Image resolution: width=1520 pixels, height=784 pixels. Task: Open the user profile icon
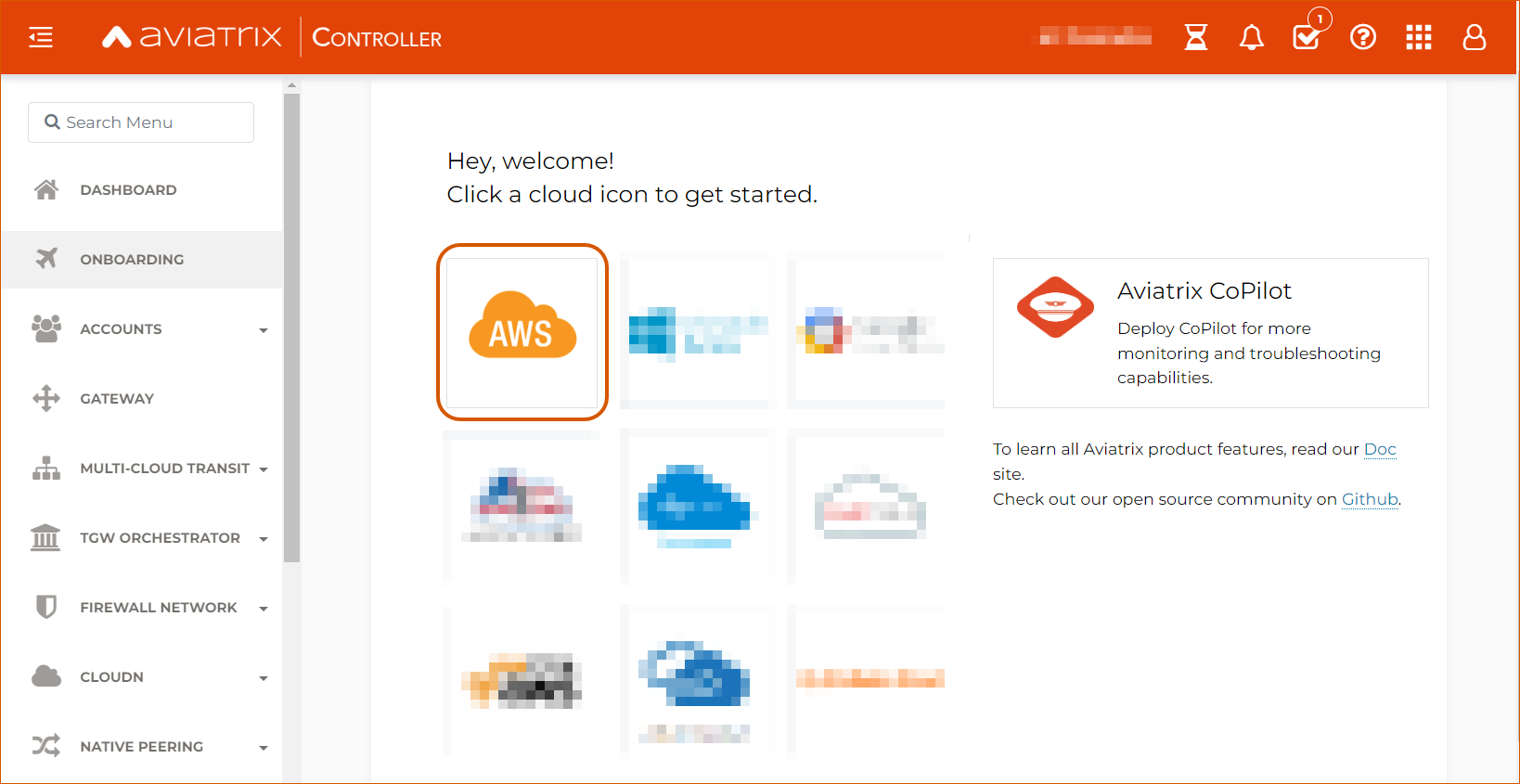point(1475,37)
